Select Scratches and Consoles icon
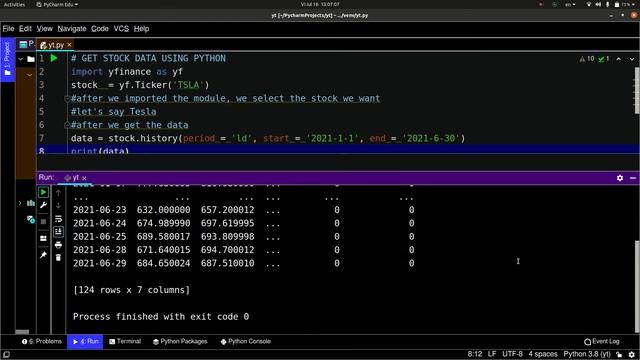This screenshot has height=360, width=640. coord(31,220)
